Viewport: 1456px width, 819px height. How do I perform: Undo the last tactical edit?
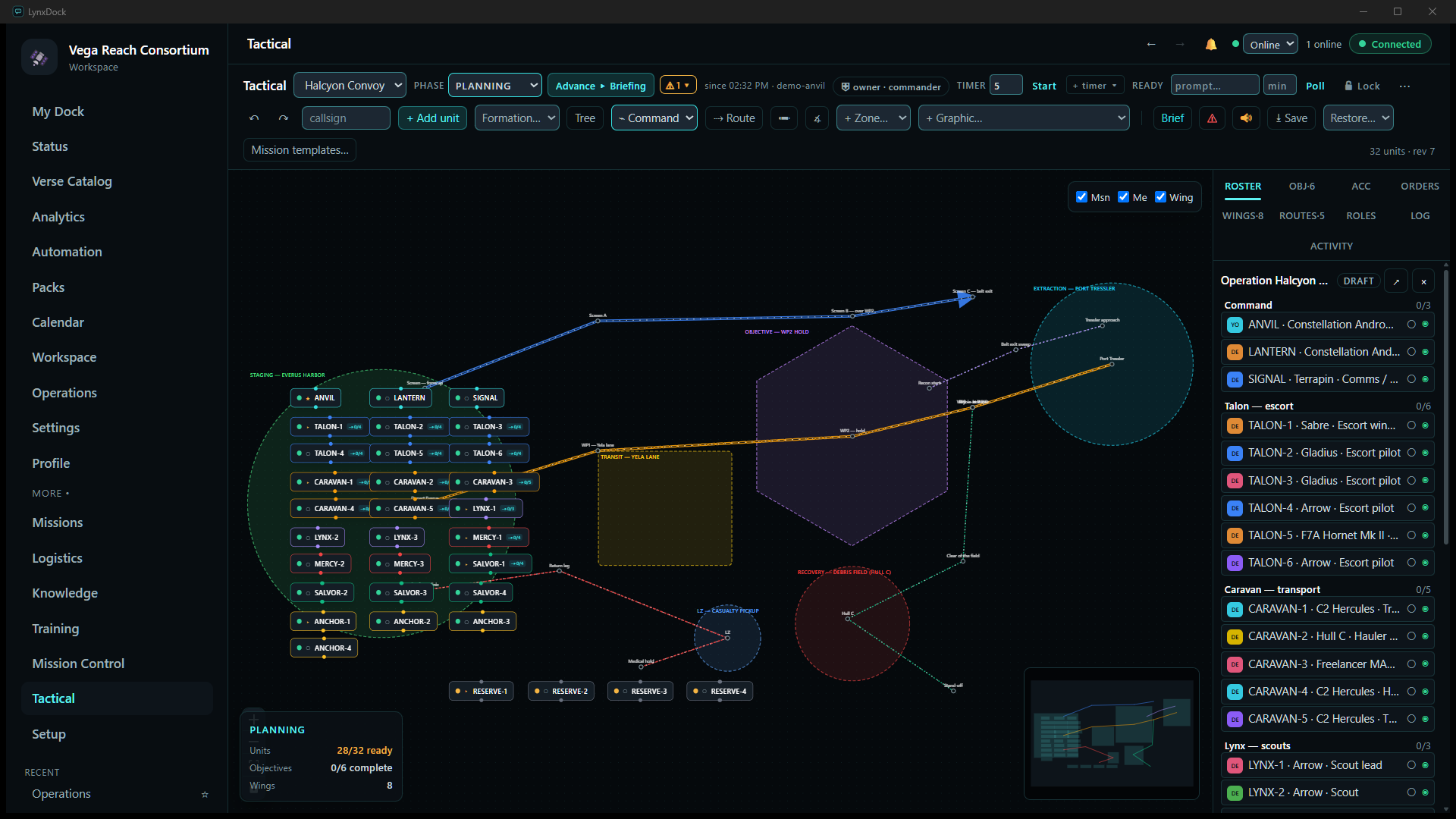click(x=254, y=118)
